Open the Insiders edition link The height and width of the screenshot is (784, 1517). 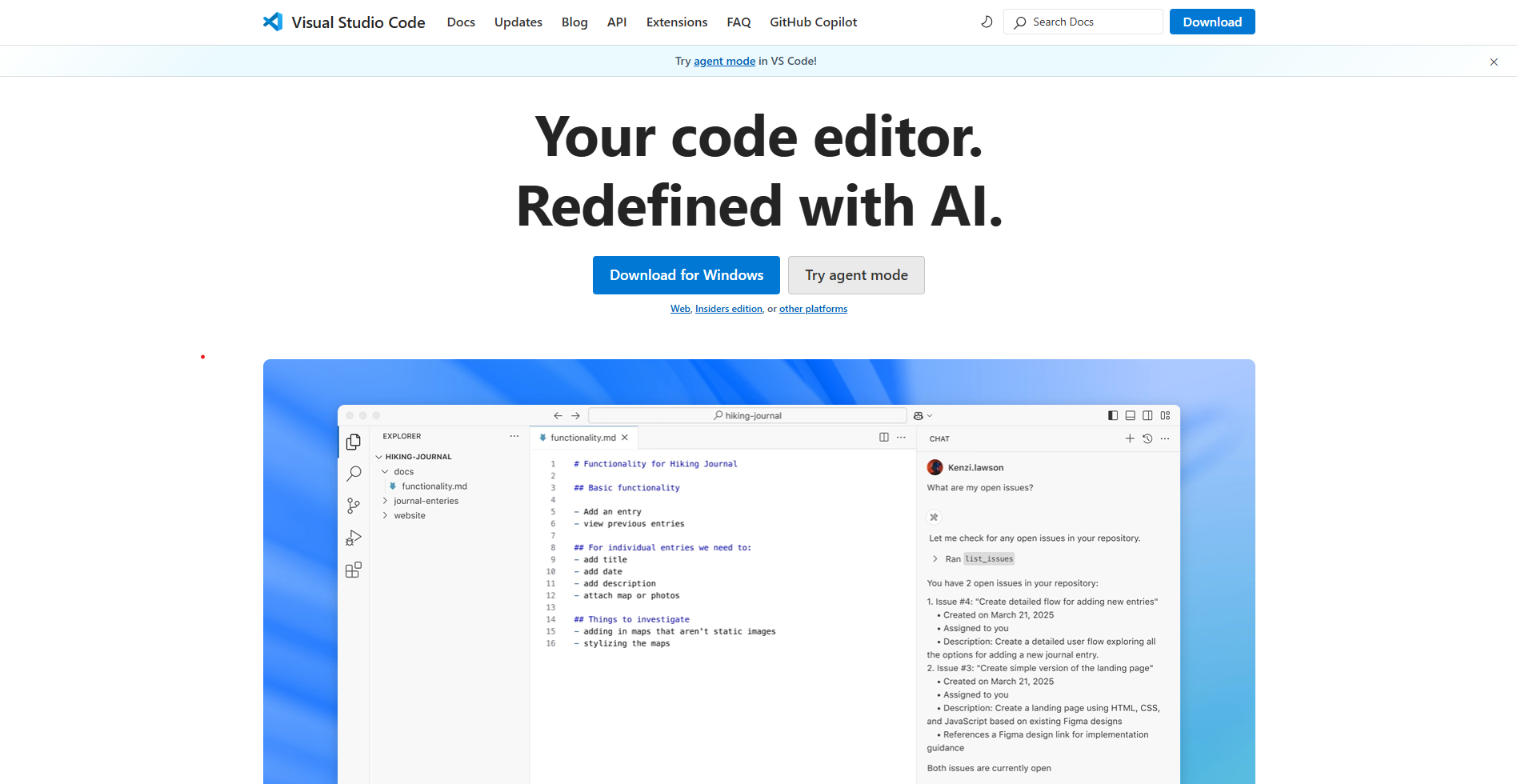point(729,309)
